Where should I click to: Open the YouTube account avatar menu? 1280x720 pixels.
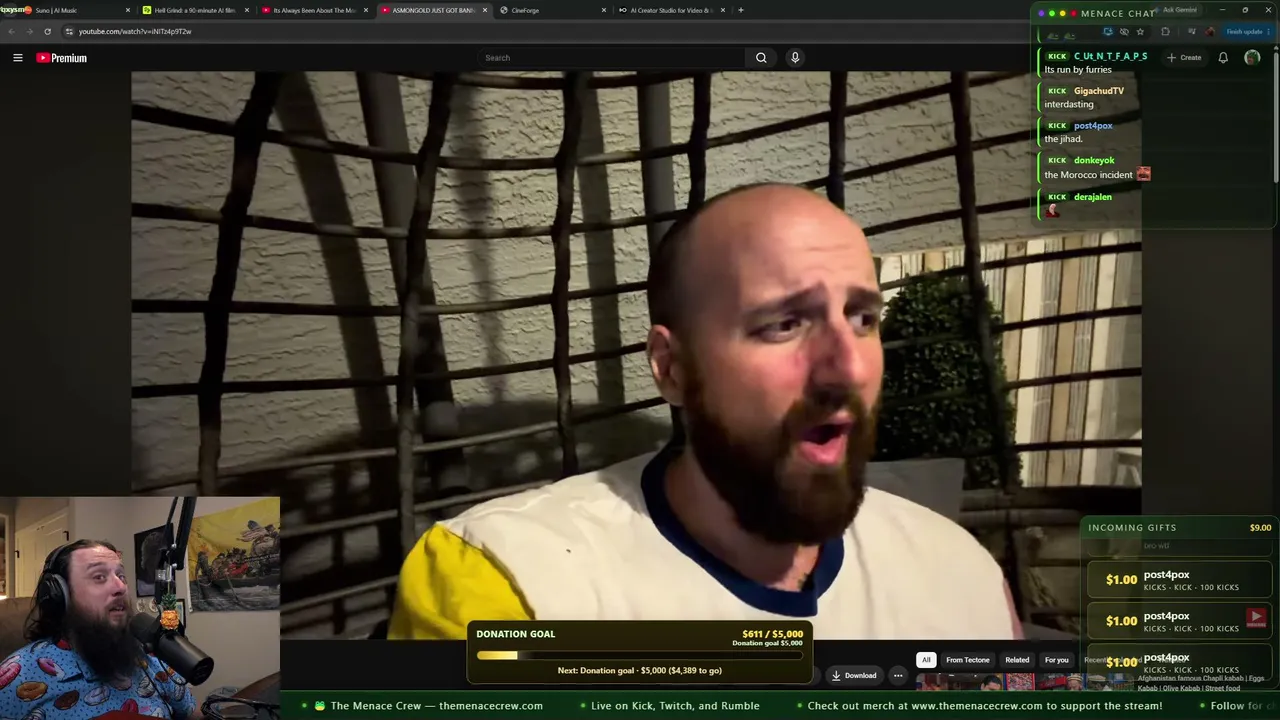(x=1252, y=58)
